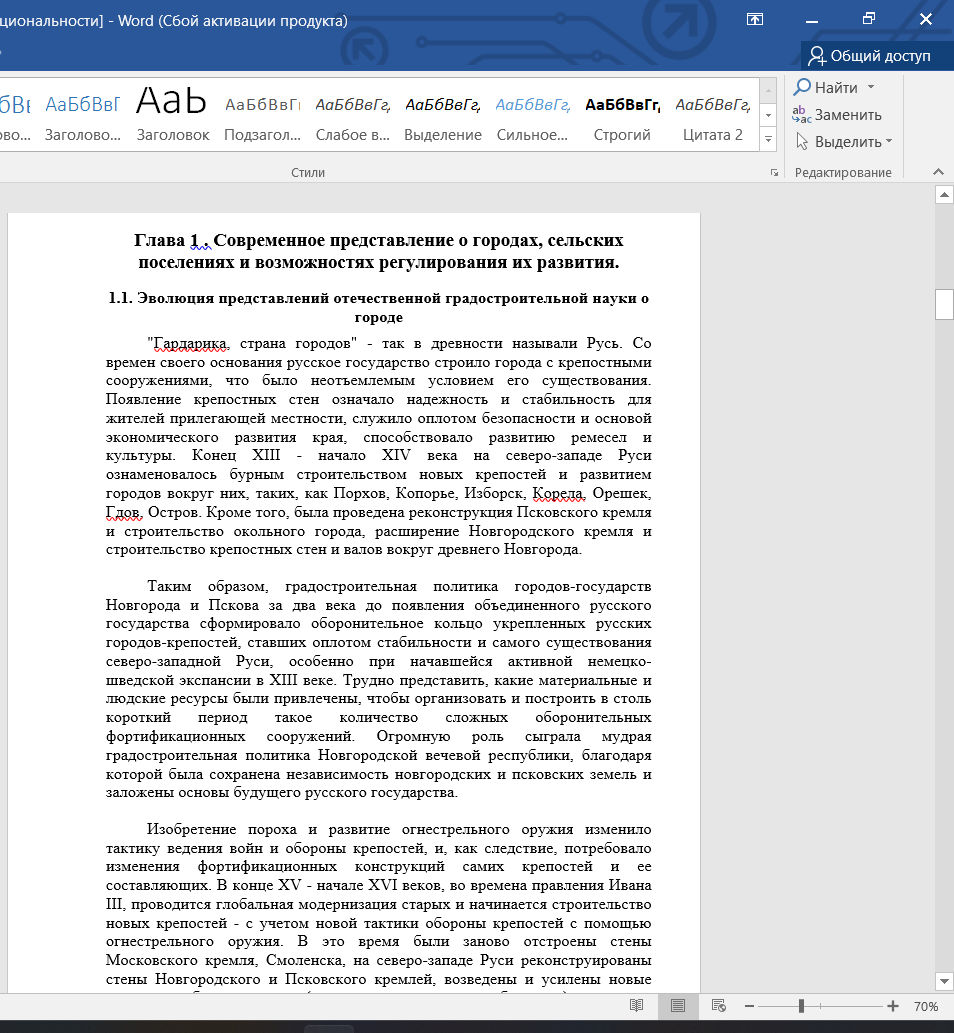
Task: Click the Заменить (Replace) button
Action: pos(836,115)
